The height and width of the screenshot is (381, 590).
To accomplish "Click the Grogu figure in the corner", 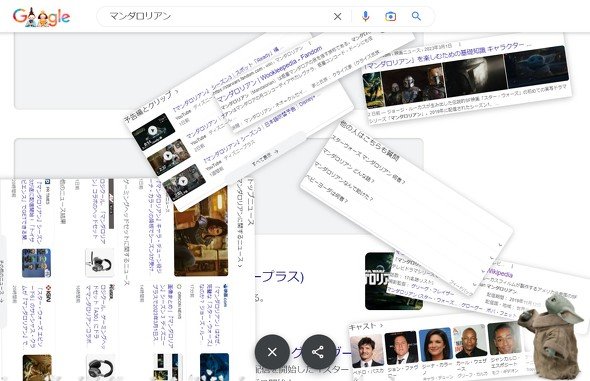I will point(550,335).
